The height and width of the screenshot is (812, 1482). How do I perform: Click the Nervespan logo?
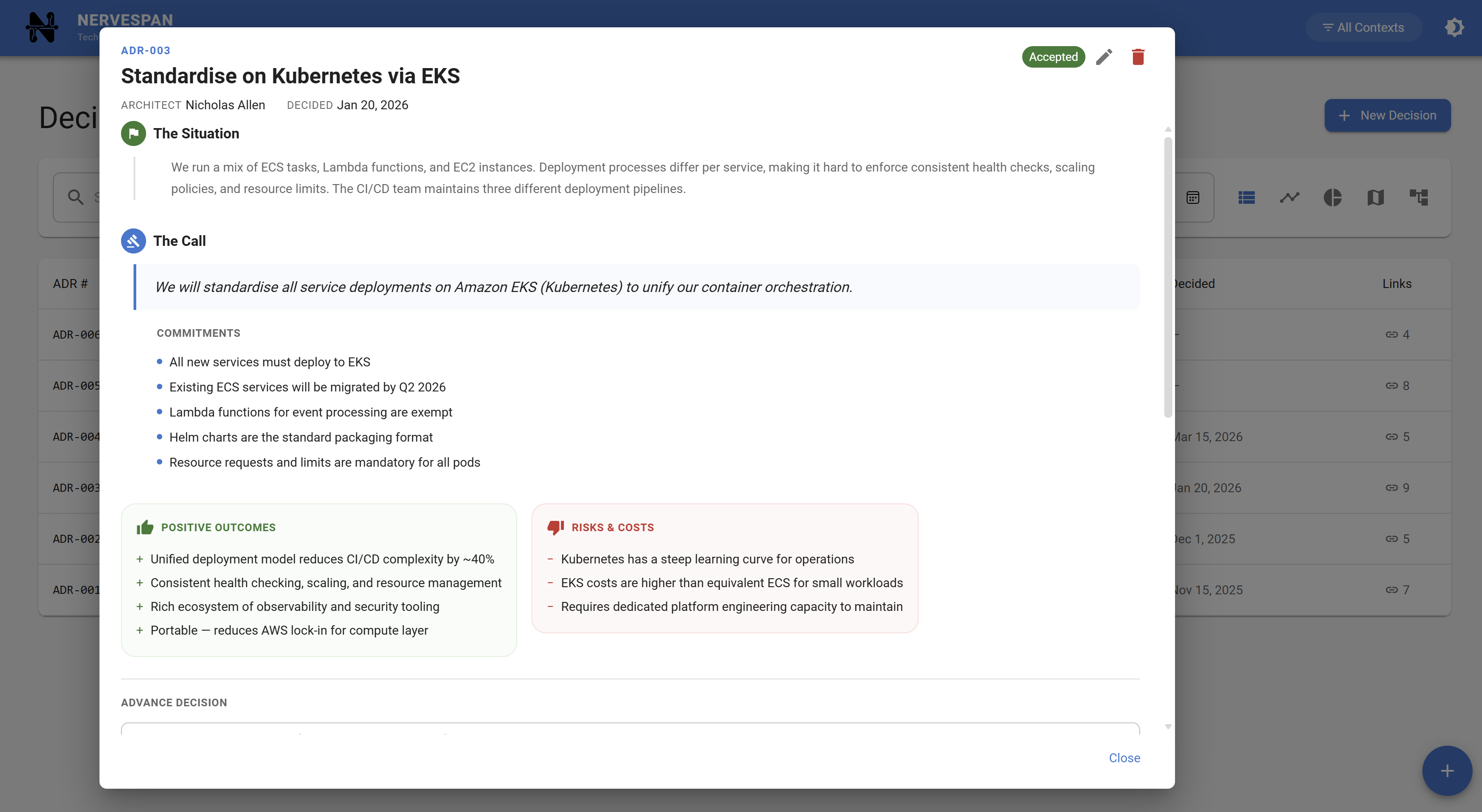click(x=42, y=28)
